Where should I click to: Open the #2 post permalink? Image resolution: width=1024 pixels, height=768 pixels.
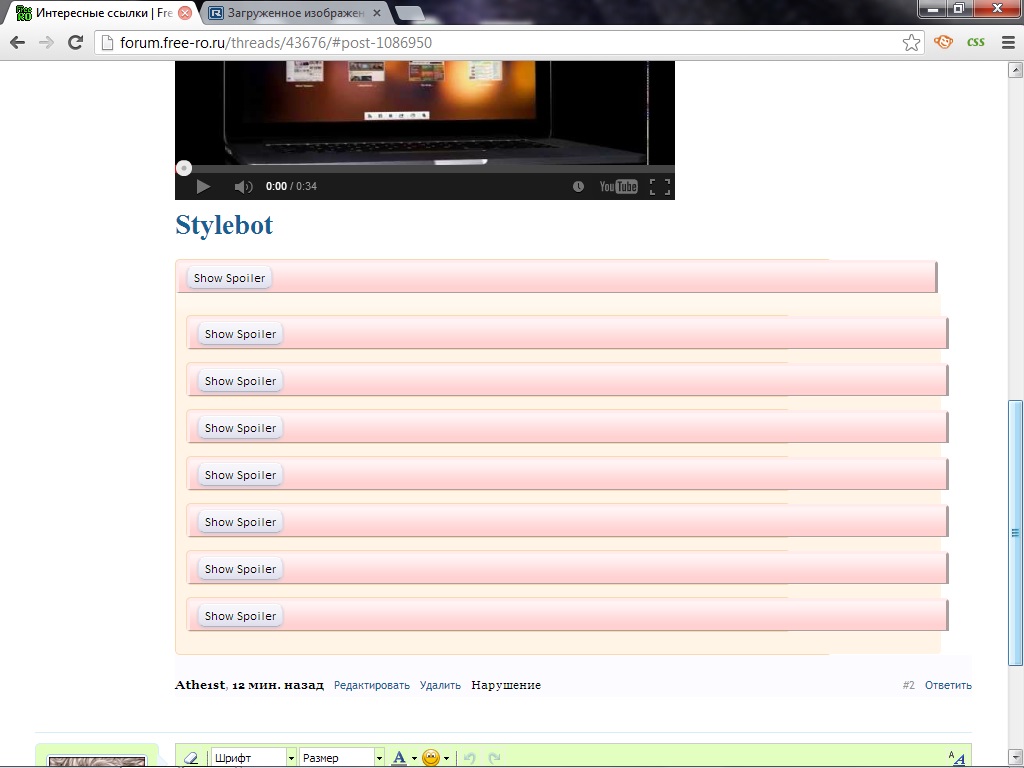[908, 685]
